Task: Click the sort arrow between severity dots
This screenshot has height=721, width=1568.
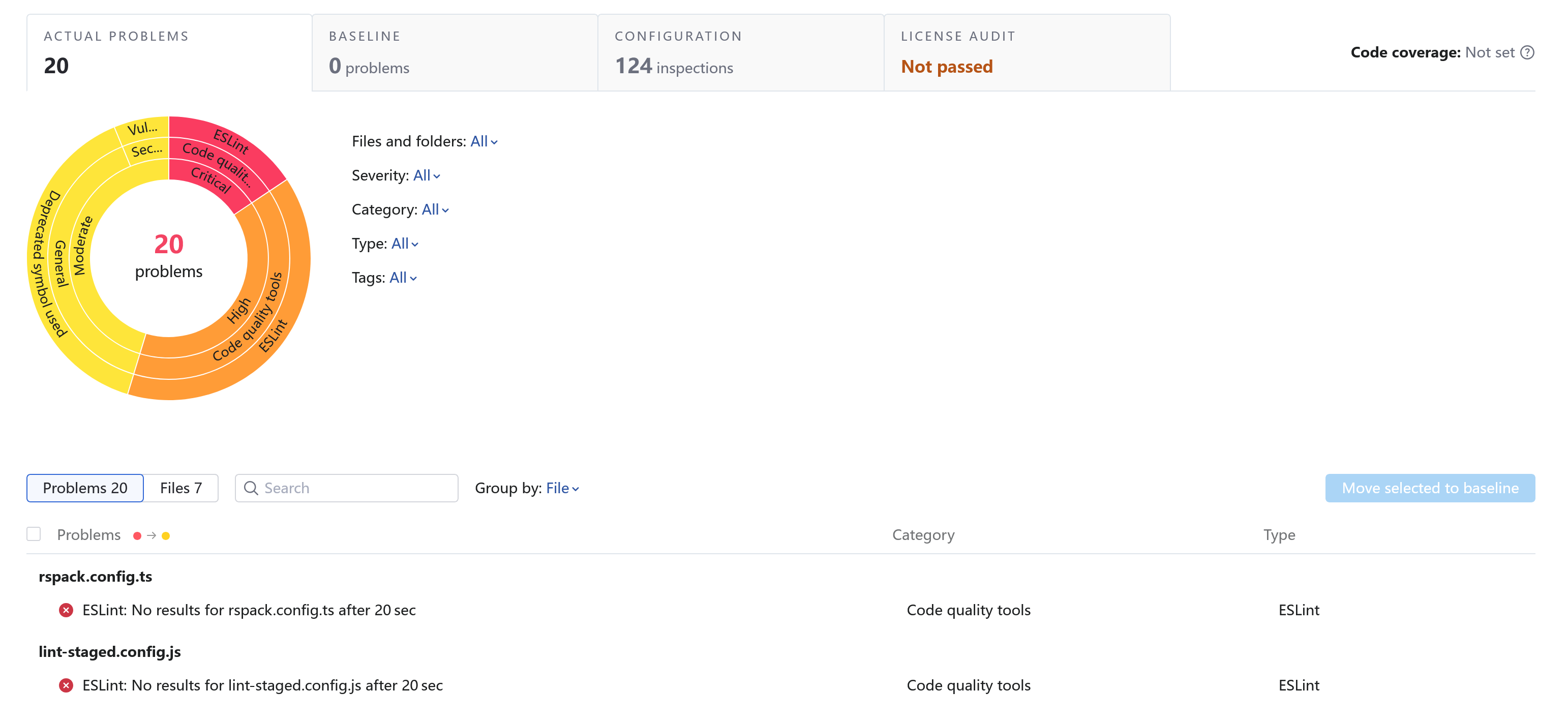Action: pos(152,535)
